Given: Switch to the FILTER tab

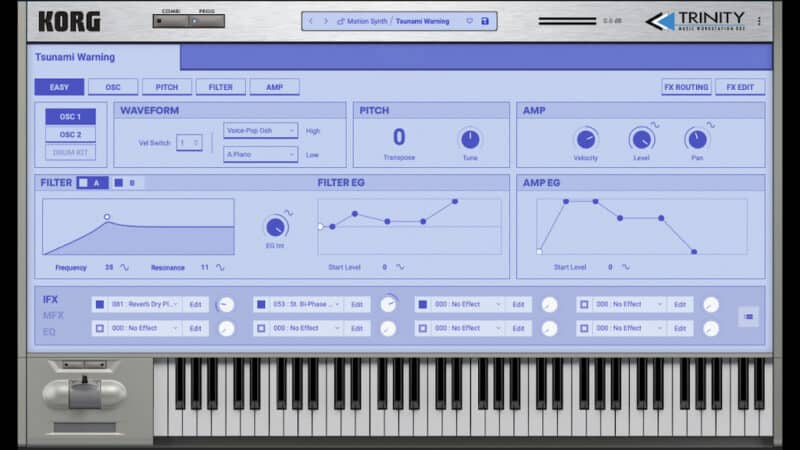Looking at the screenshot, I should [x=220, y=87].
